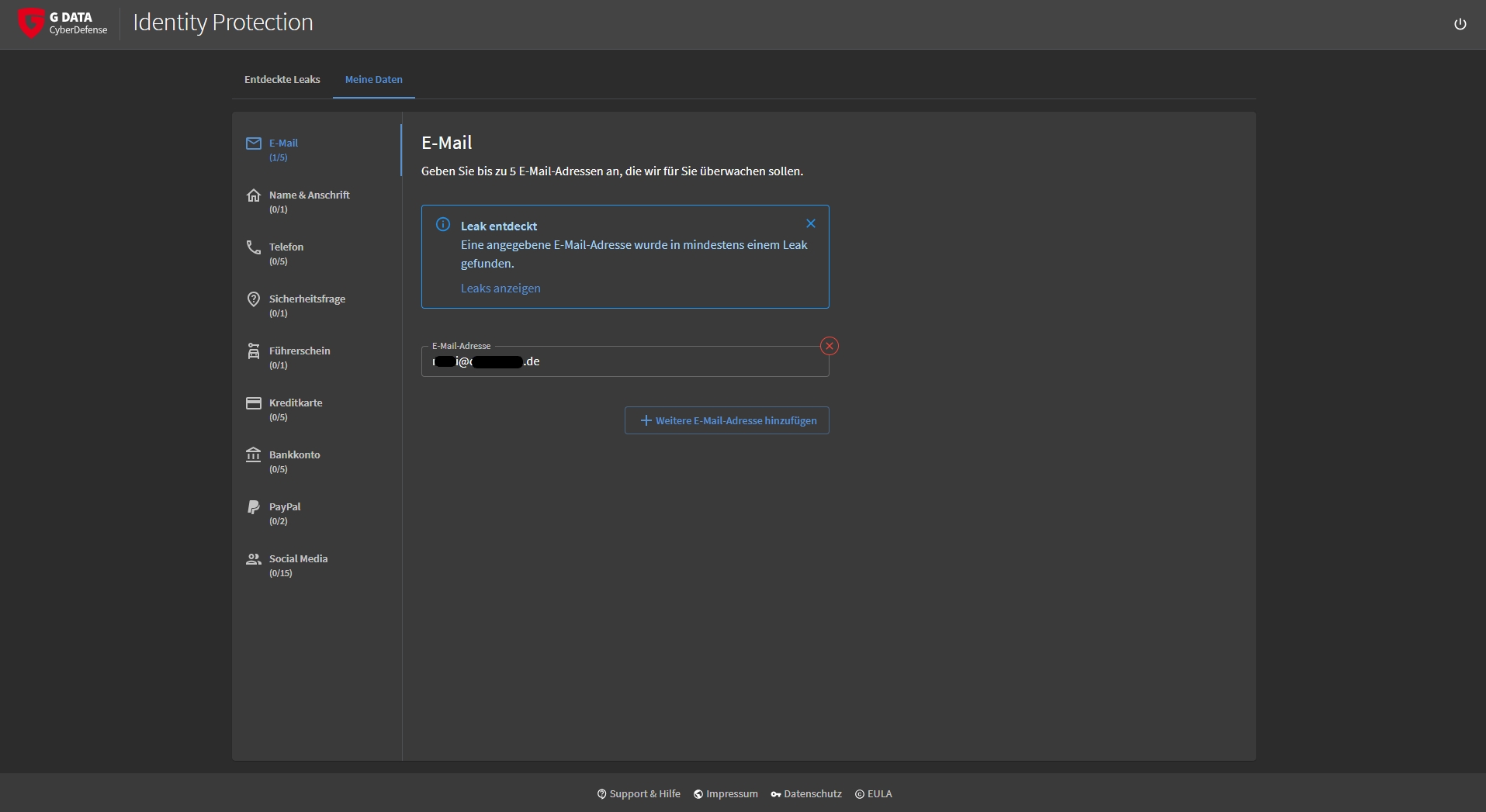This screenshot has height=812, width=1486.
Task: Select the Meine Daten tab
Action: coord(373,80)
